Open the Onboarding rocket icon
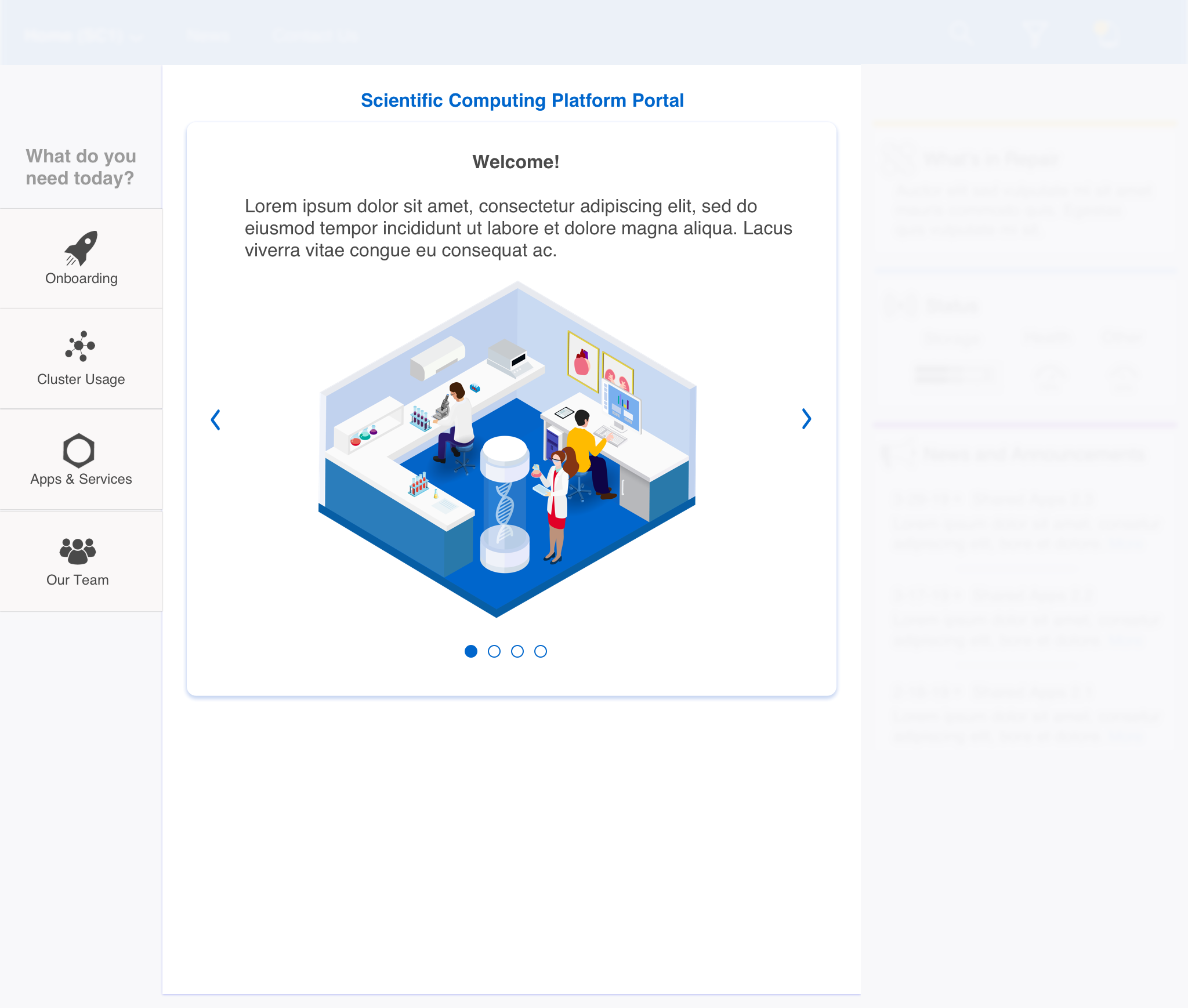The height and width of the screenshot is (1008, 1188). pos(81,248)
